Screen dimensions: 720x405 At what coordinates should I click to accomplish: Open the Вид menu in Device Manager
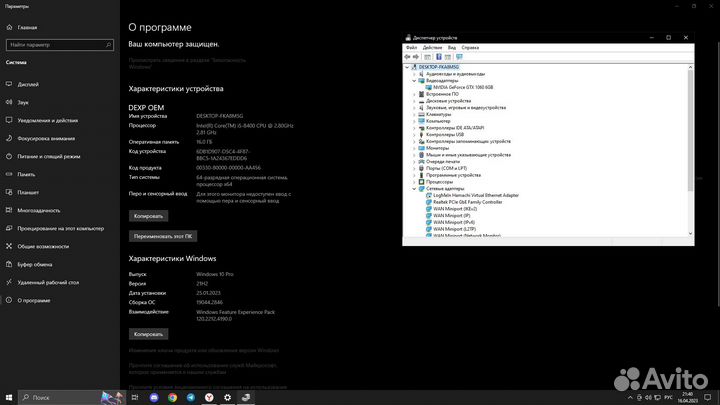pyautogui.click(x=452, y=48)
